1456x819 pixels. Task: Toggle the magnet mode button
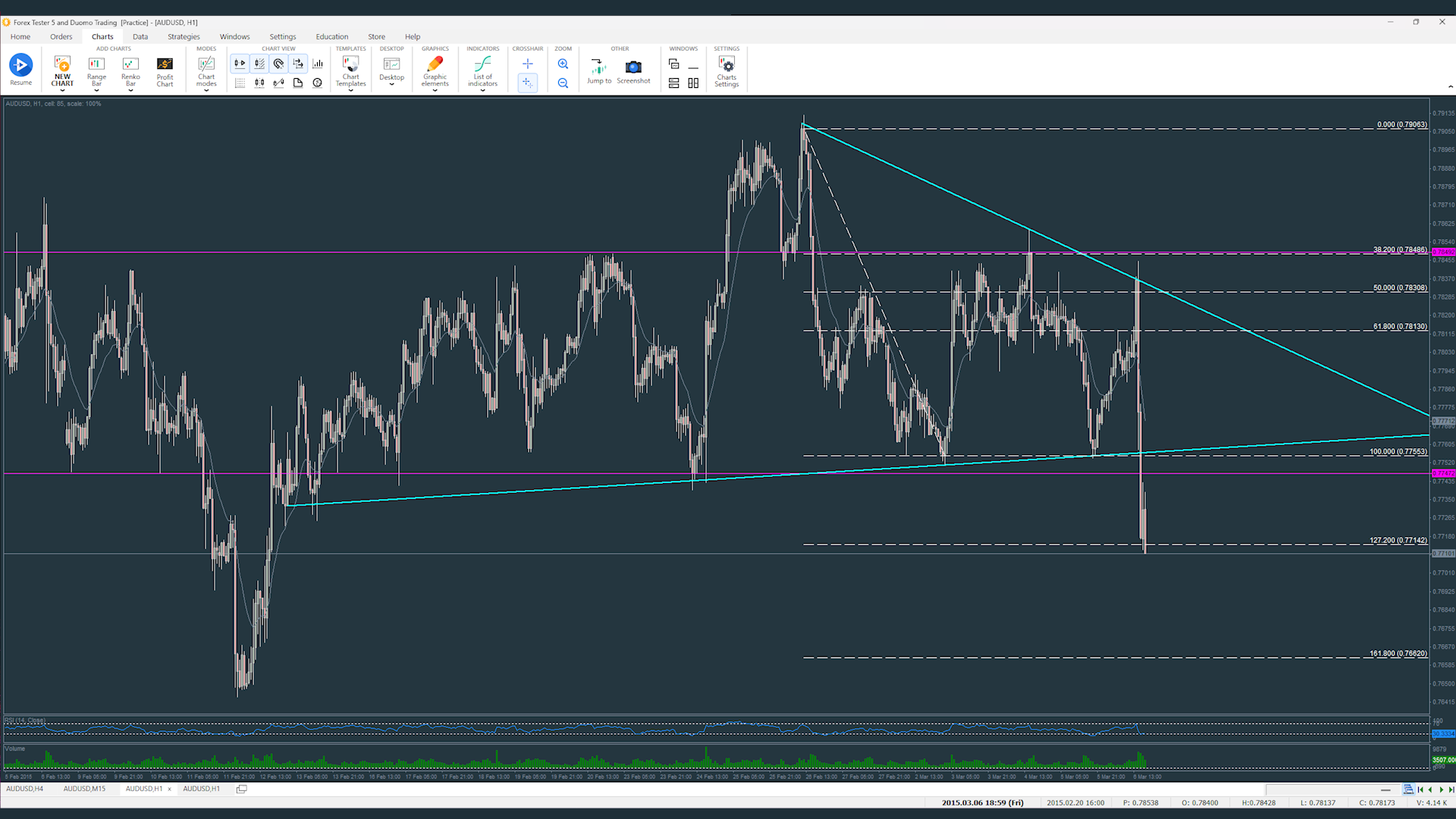tap(278, 64)
